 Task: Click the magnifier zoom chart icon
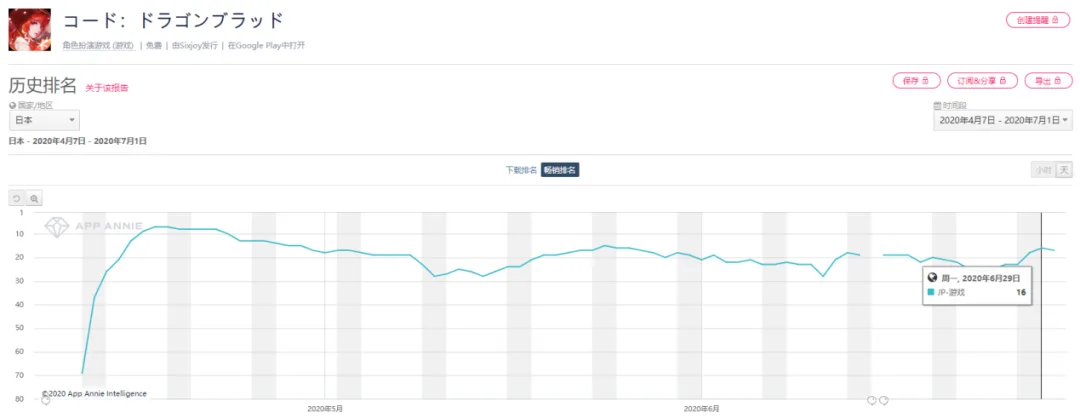click(x=34, y=198)
